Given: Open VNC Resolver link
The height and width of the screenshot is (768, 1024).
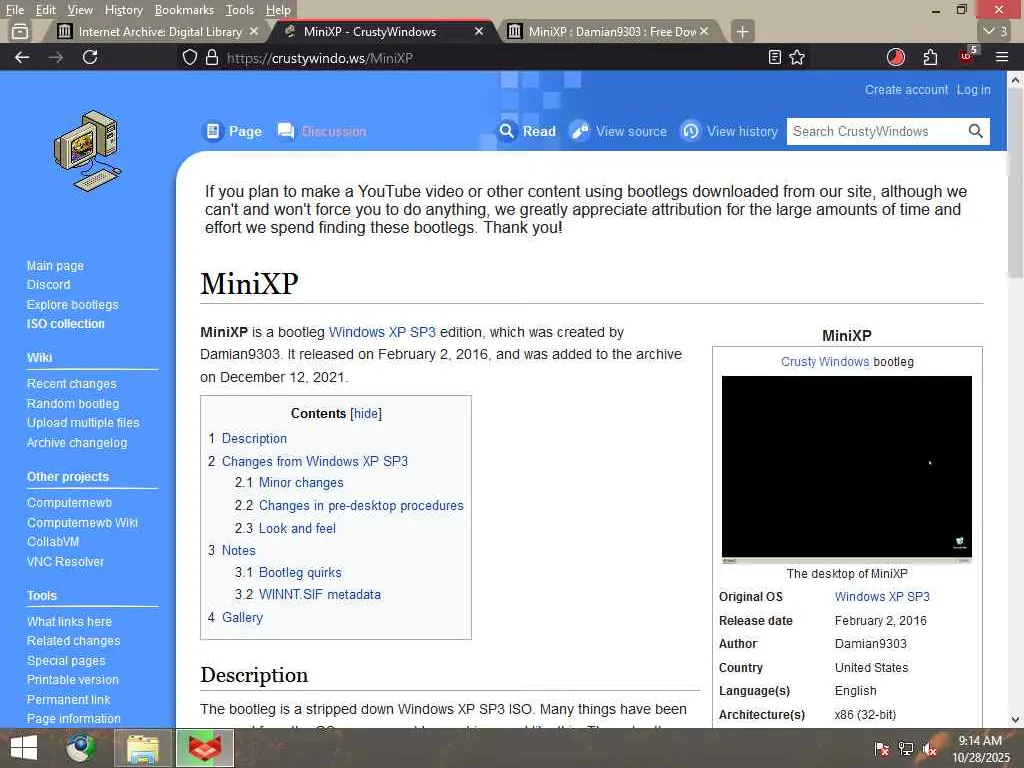Looking at the screenshot, I should (65, 562).
